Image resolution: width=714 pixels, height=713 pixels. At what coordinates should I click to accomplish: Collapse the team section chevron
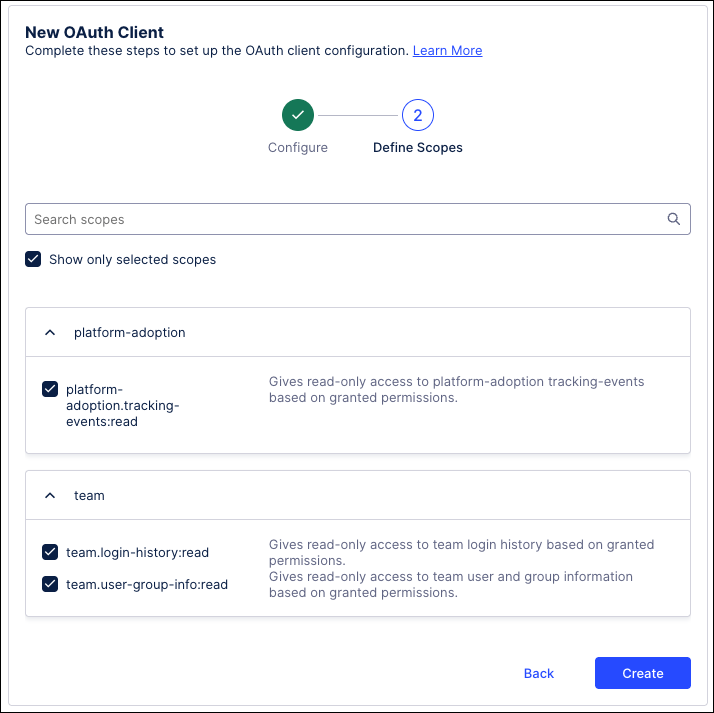point(50,495)
